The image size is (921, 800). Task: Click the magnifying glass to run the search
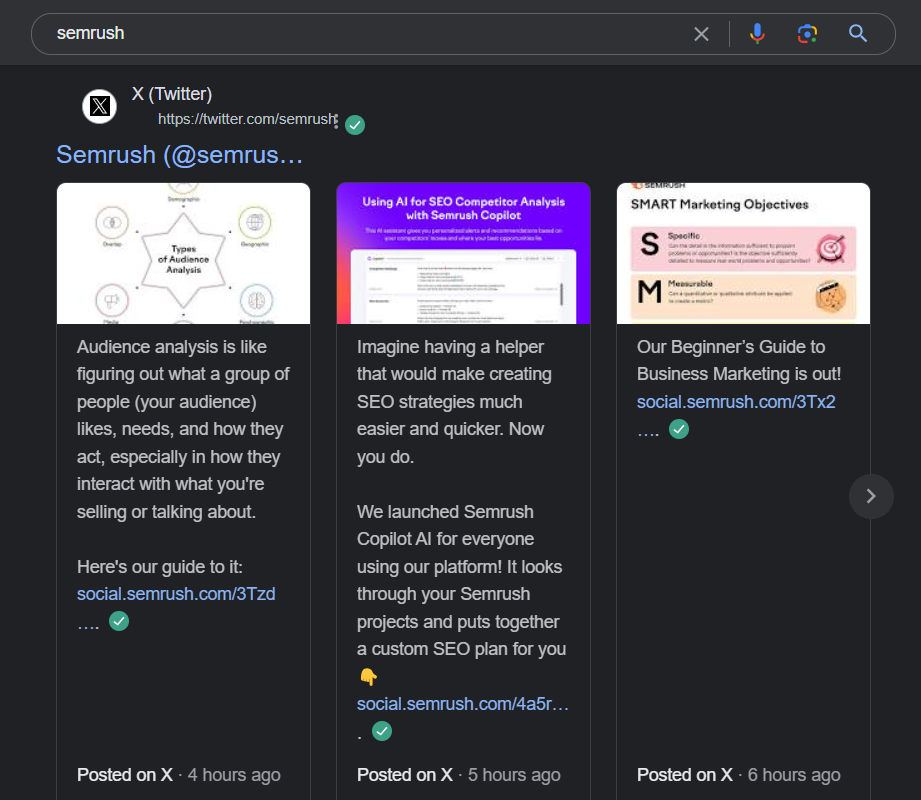coord(858,33)
